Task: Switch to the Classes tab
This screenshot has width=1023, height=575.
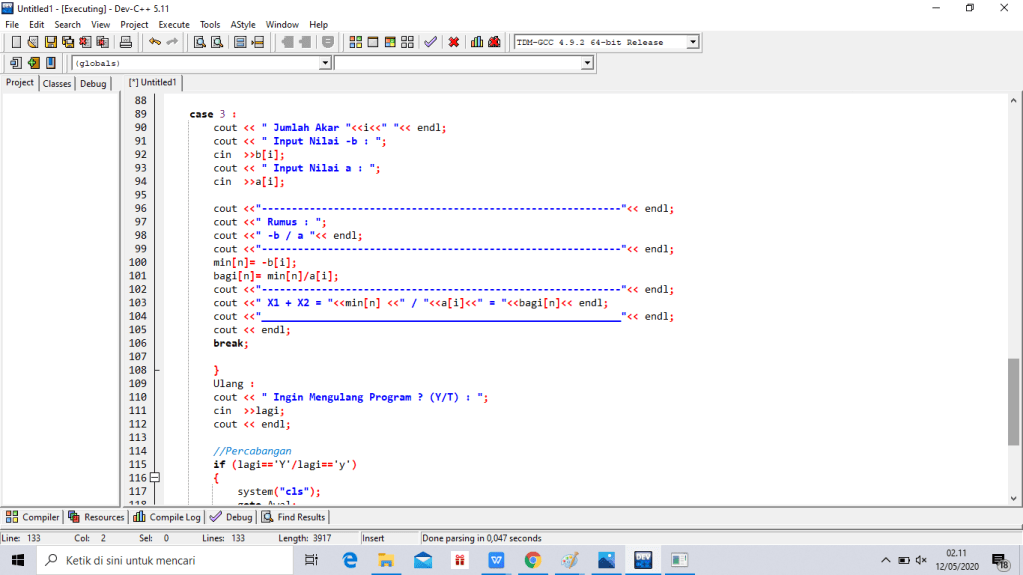Action: point(57,84)
